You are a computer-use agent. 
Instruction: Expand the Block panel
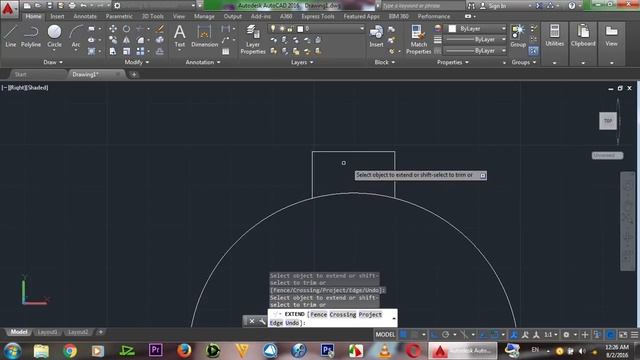click(384, 62)
